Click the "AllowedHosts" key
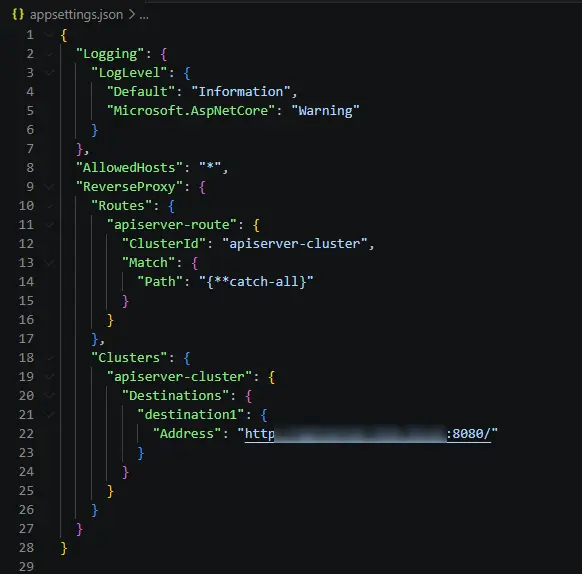 tap(129, 168)
